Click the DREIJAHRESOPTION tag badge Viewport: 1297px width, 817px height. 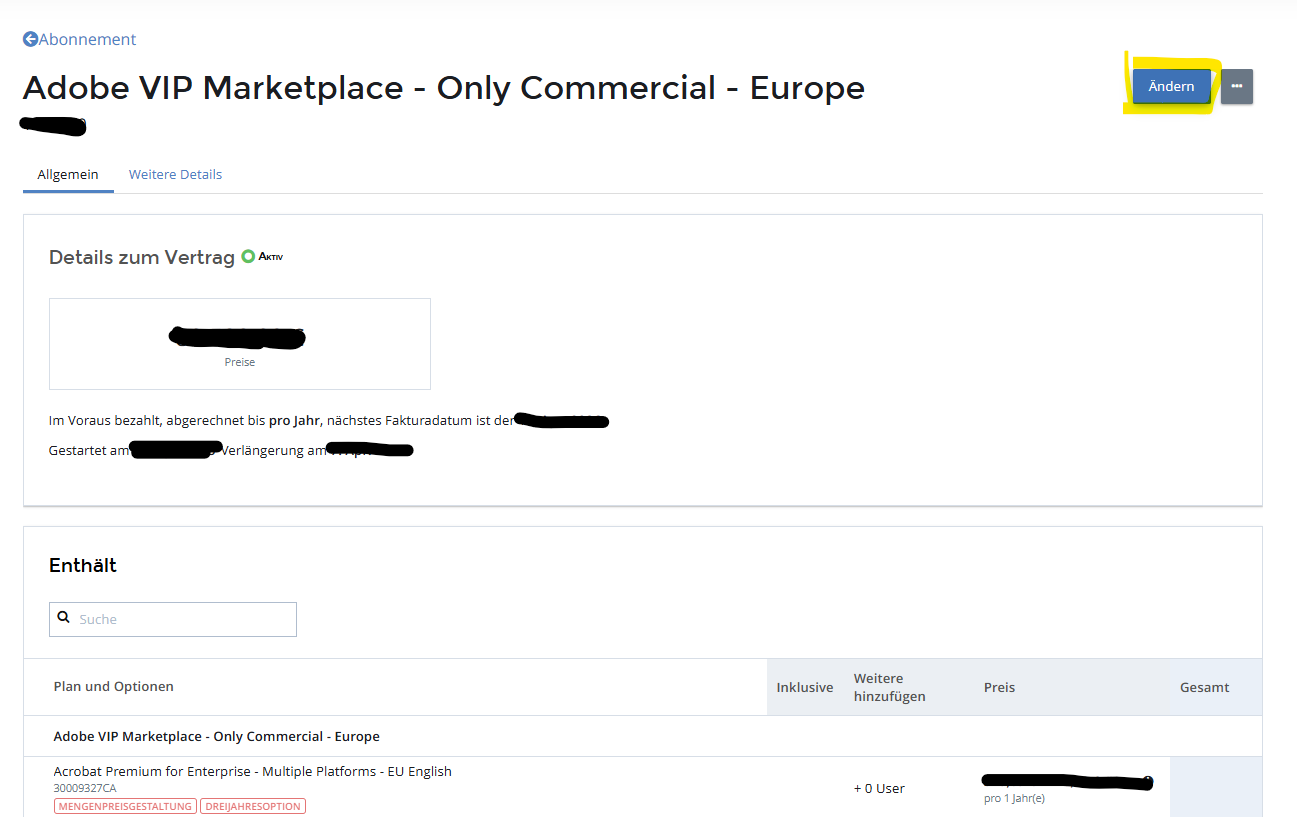point(252,806)
